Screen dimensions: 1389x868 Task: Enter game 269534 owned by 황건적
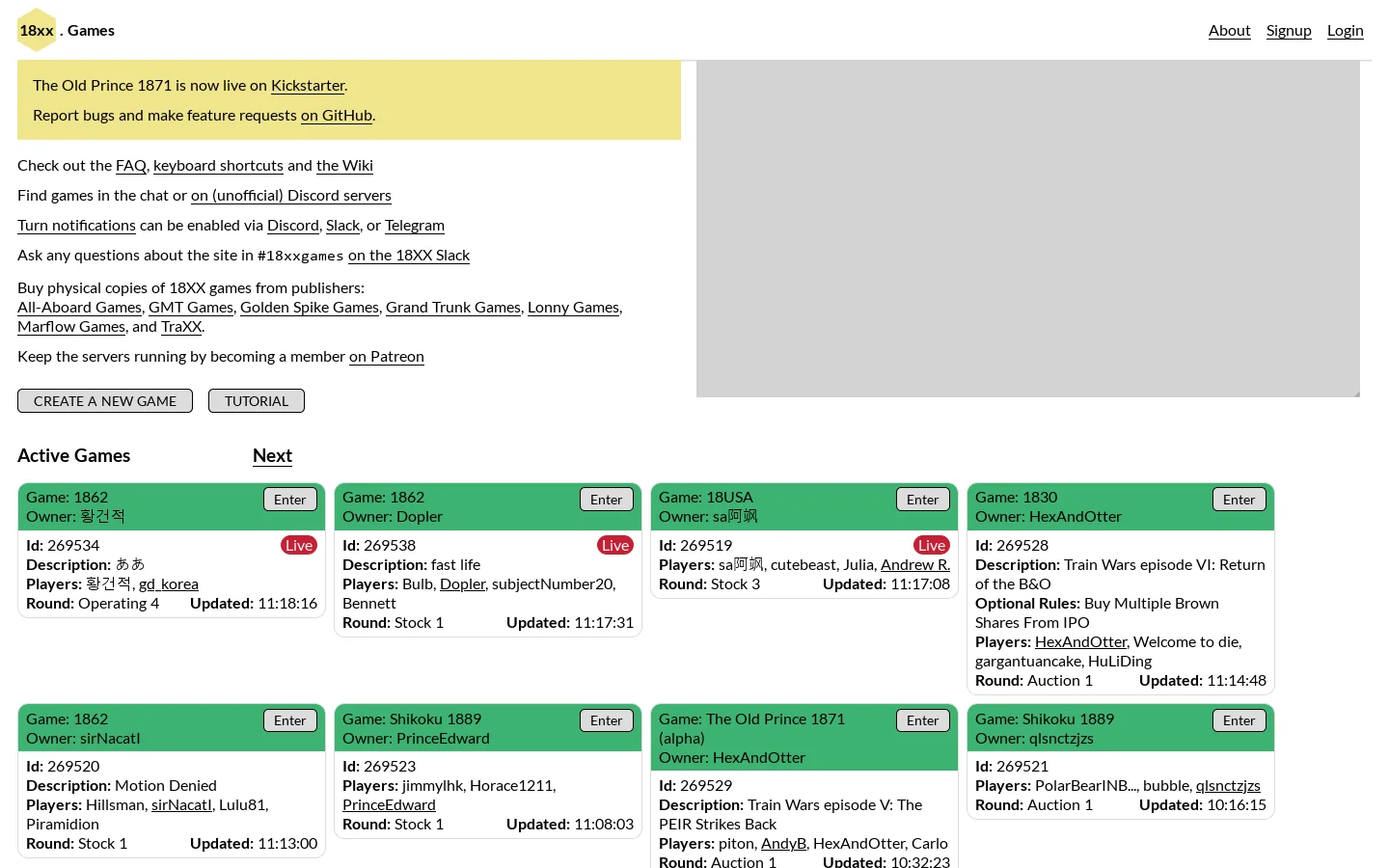point(290,500)
